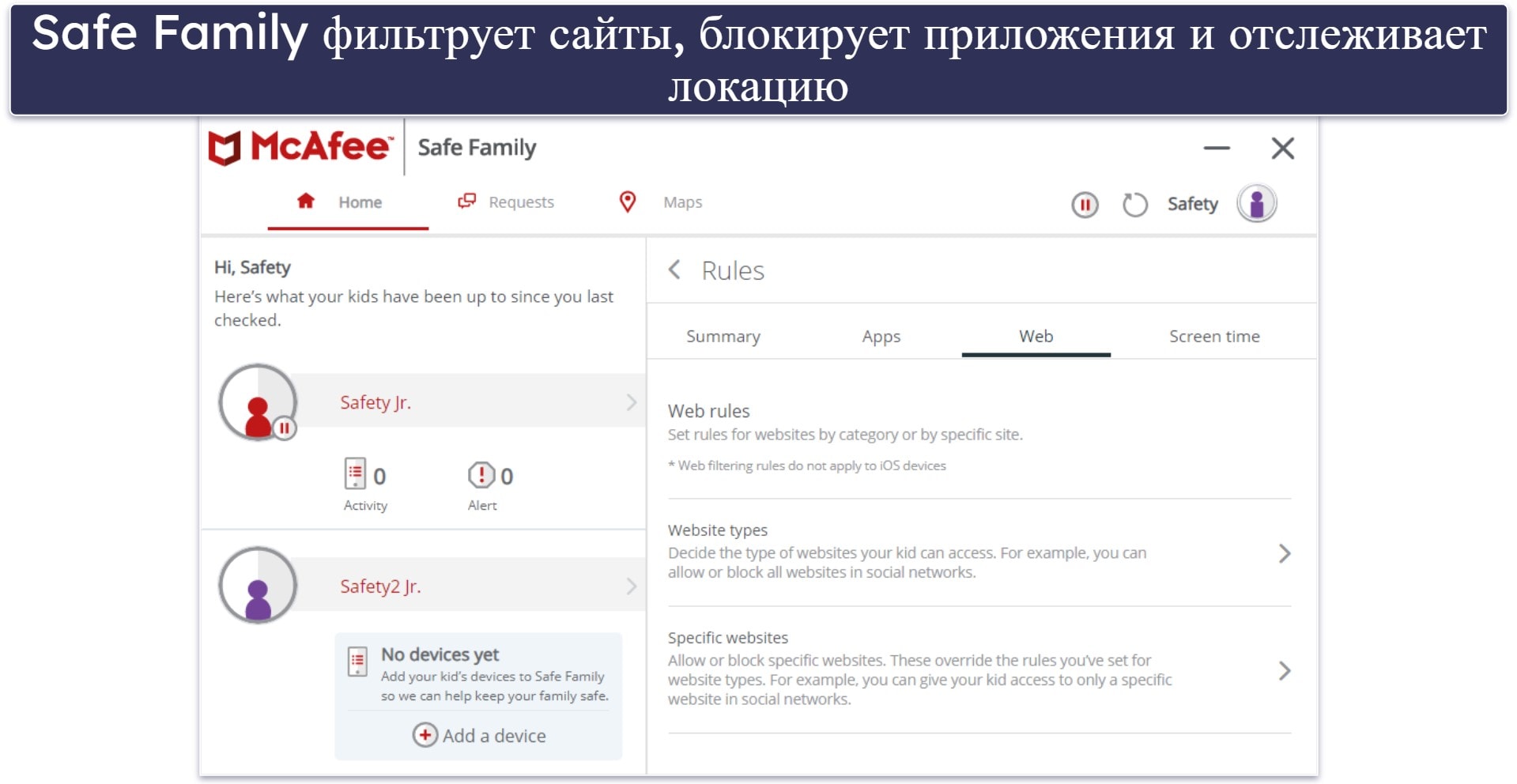Screen dimensions: 1517x784
Task: Expand Safety2 Jr. row chevron
Action: [x=631, y=586]
